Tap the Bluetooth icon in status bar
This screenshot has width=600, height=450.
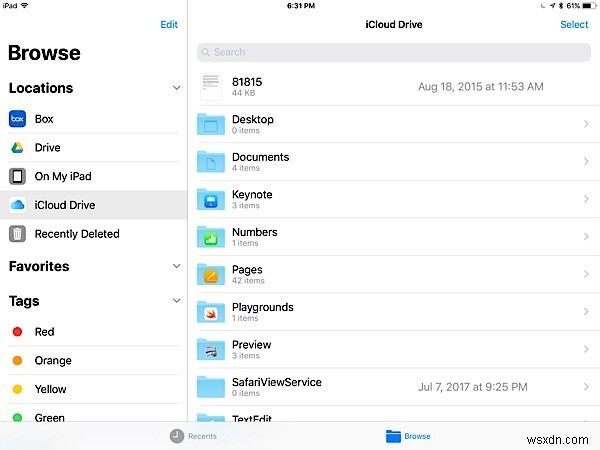click(561, 6)
